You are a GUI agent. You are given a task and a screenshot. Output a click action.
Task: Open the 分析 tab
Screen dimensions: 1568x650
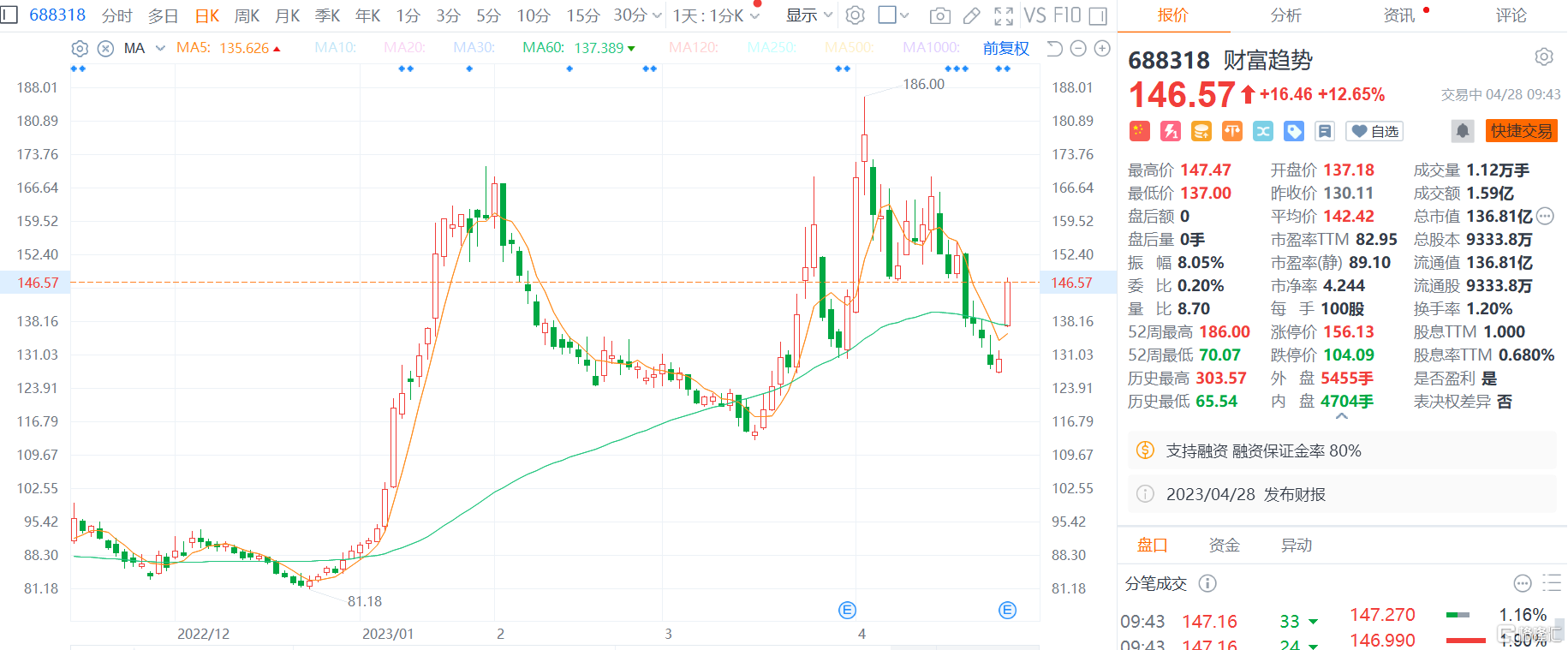[x=1285, y=15]
